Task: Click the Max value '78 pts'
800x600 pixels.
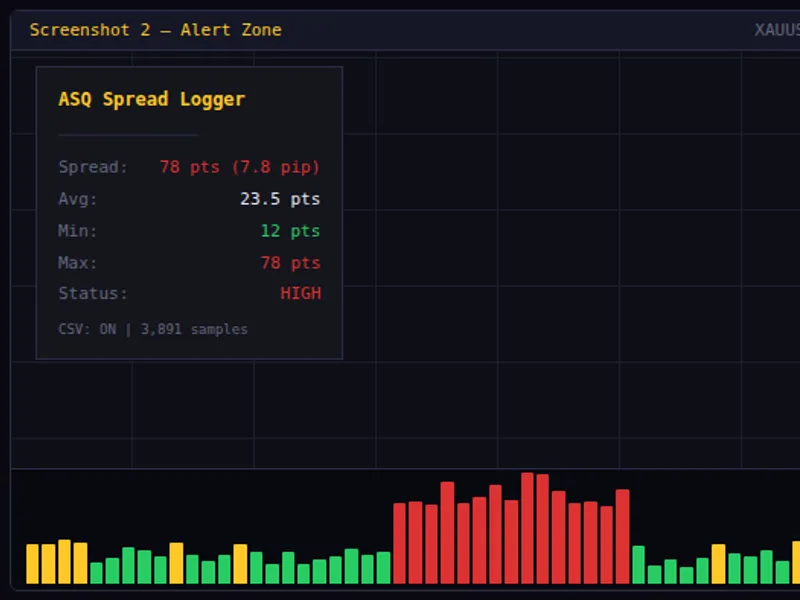Action: (x=290, y=263)
